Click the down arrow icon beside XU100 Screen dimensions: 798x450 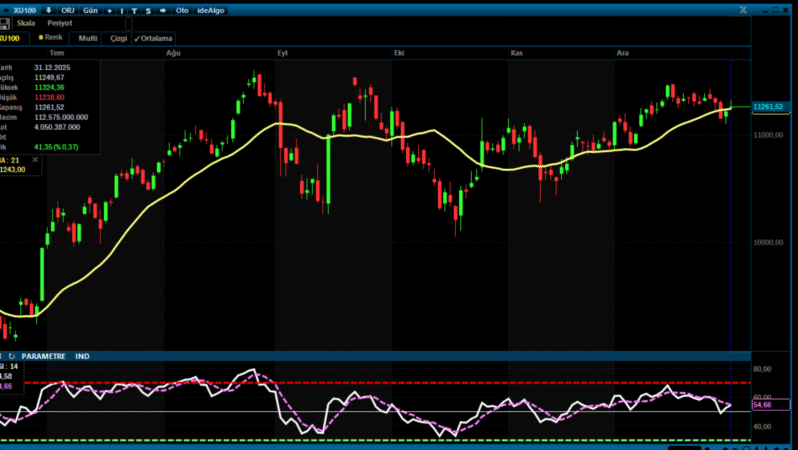[x=49, y=10]
